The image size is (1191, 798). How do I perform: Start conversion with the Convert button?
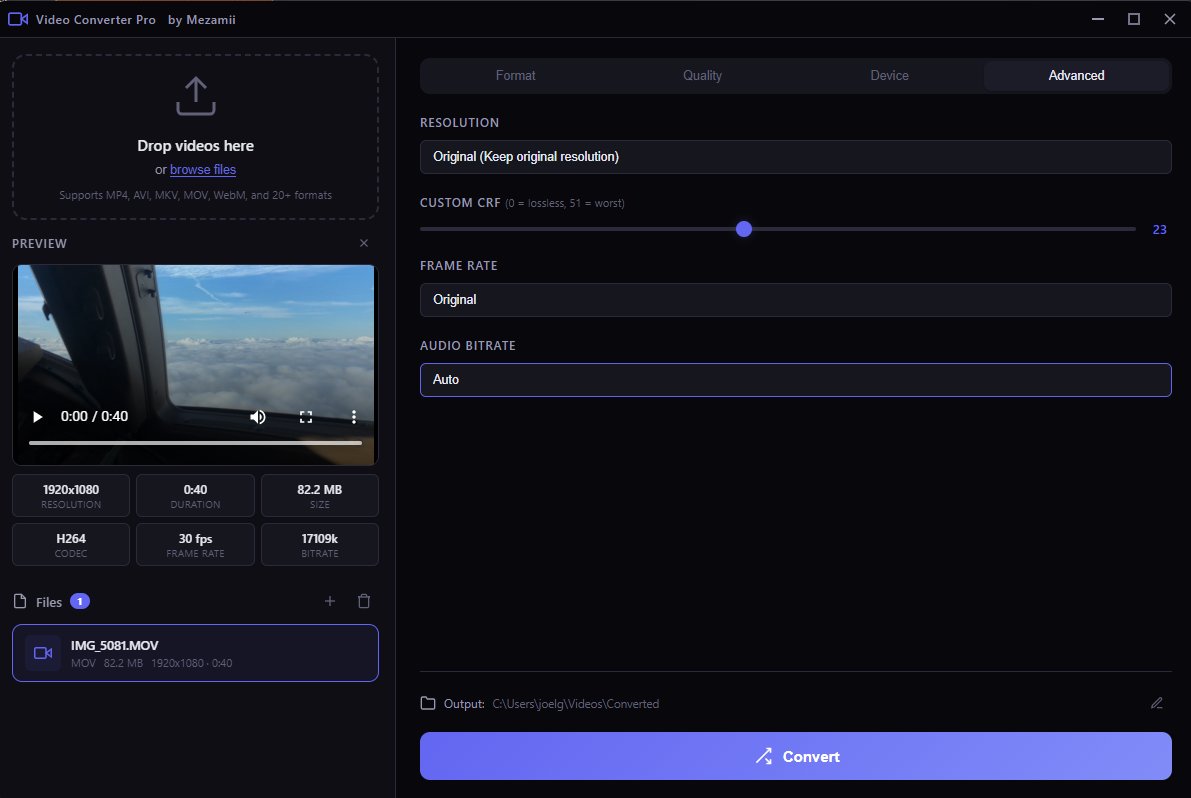[x=795, y=756]
